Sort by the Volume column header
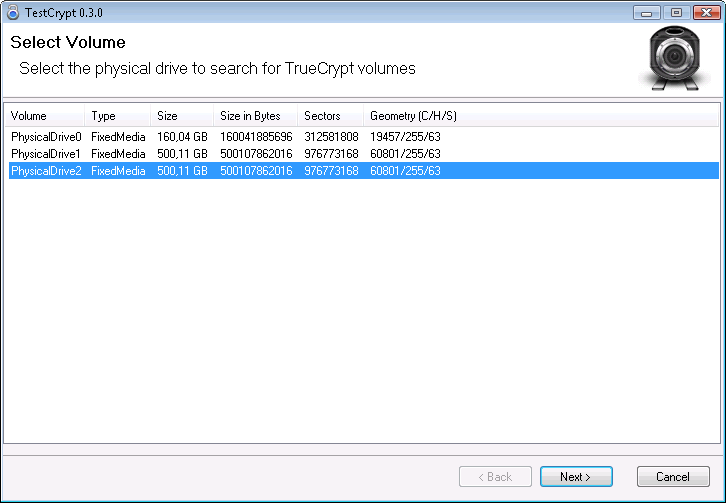The image size is (726, 503). 44,116
